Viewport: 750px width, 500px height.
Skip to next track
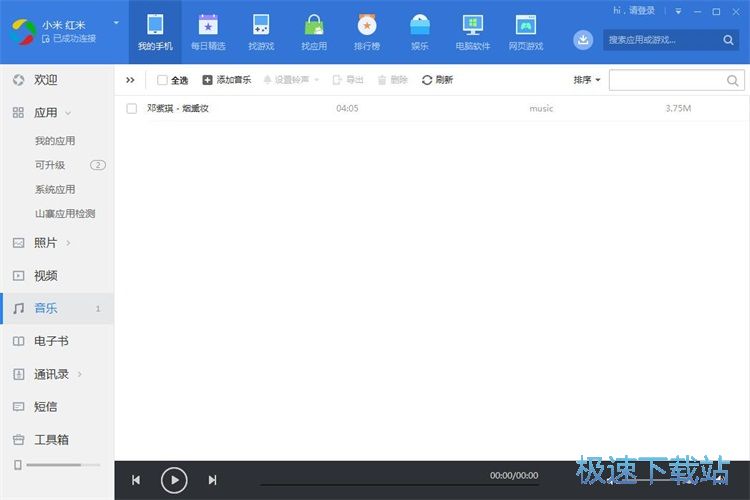pos(212,480)
